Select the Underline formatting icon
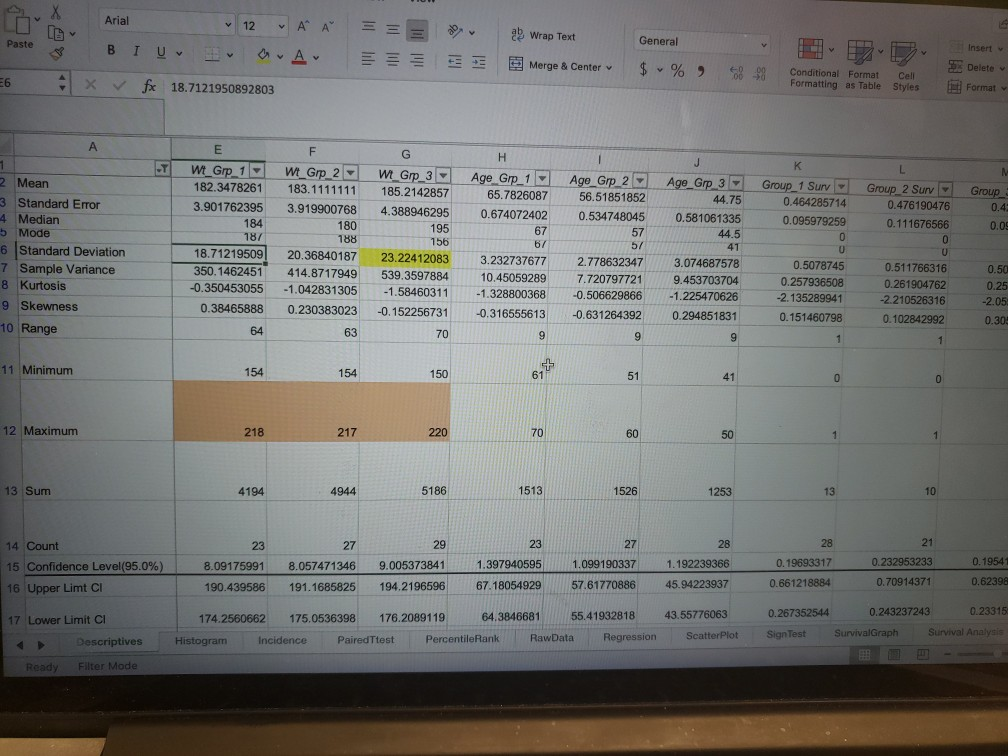The image size is (1008, 756). point(160,51)
